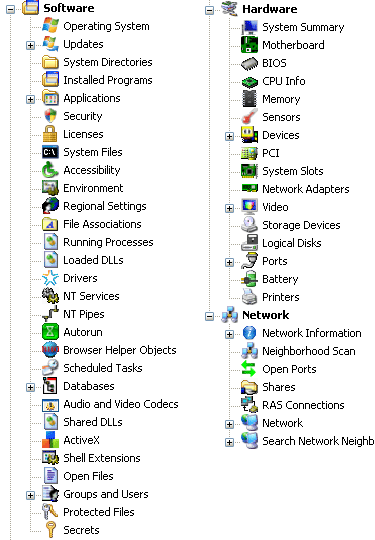Image resolution: width=375 pixels, height=540 pixels.
Task: Click the NT Pipes pipe icon
Action: [50, 314]
